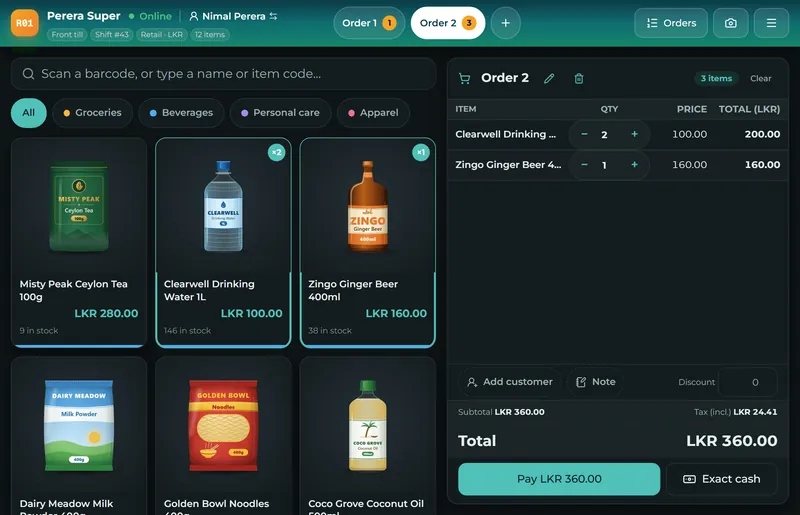Viewport: 800px width, 515px height.
Task: Pay with Exact cash
Action: pyautogui.click(x=721, y=479)
